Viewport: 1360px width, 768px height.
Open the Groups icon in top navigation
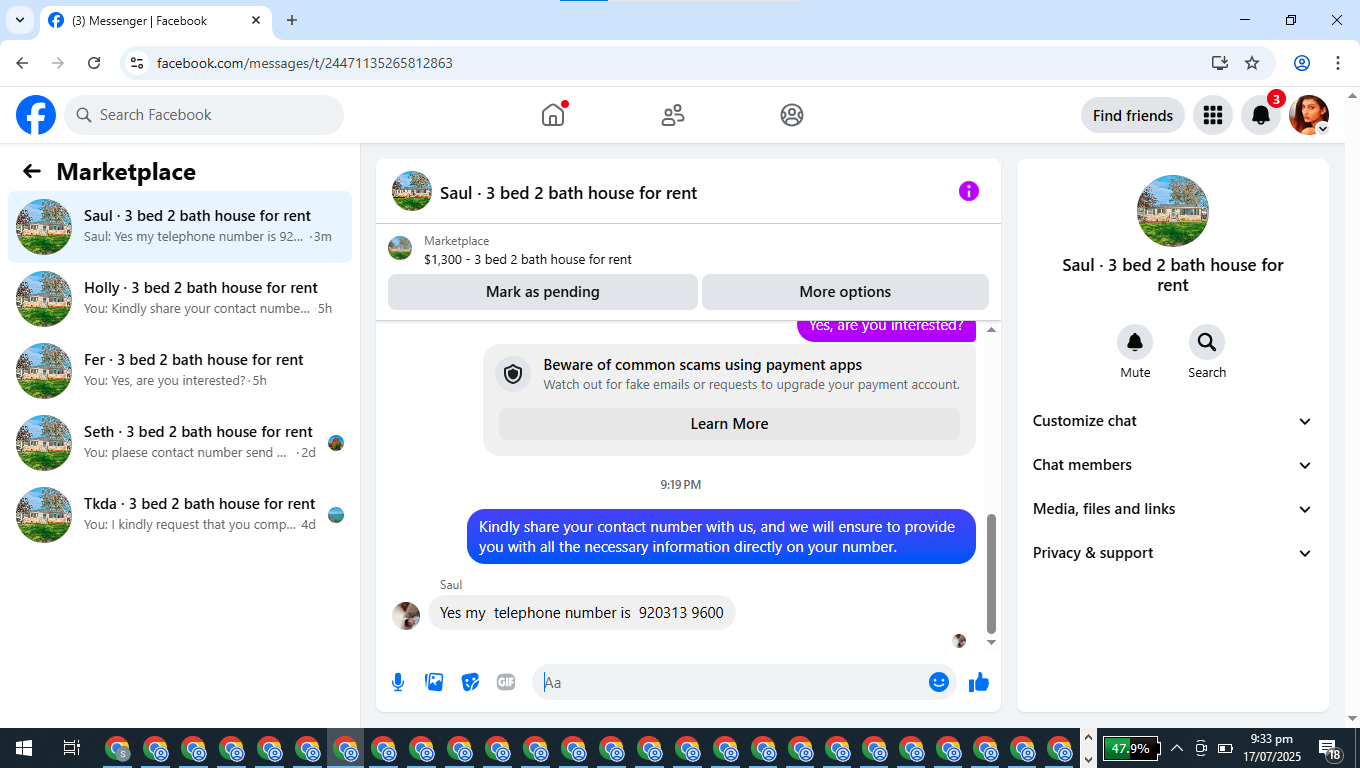coord(792,115)
